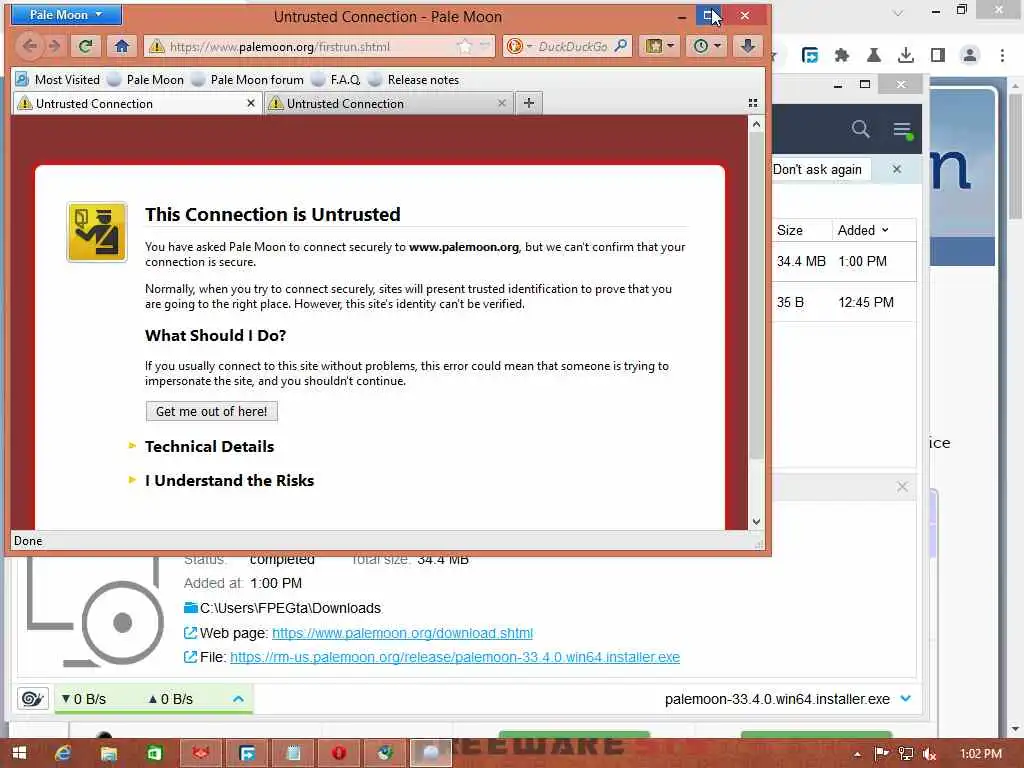Open the Pale Moon bookmark
The image size is (1024, 768).
pos(146,80)
